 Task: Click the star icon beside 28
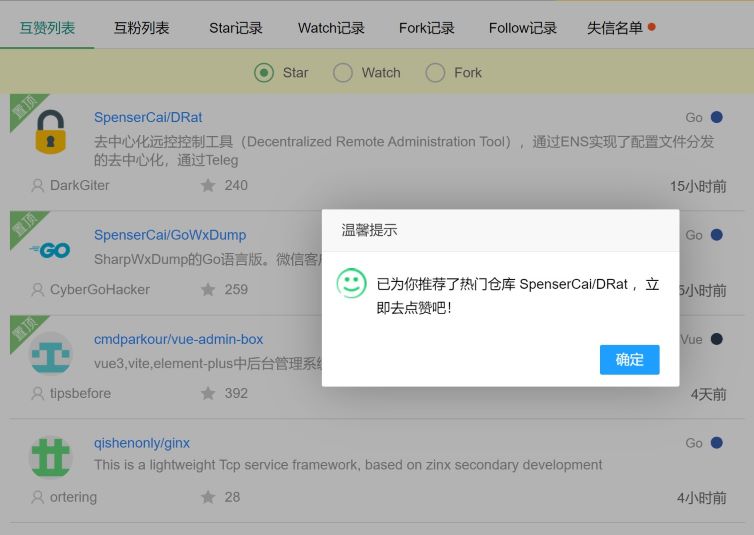(x=208, y=497)
